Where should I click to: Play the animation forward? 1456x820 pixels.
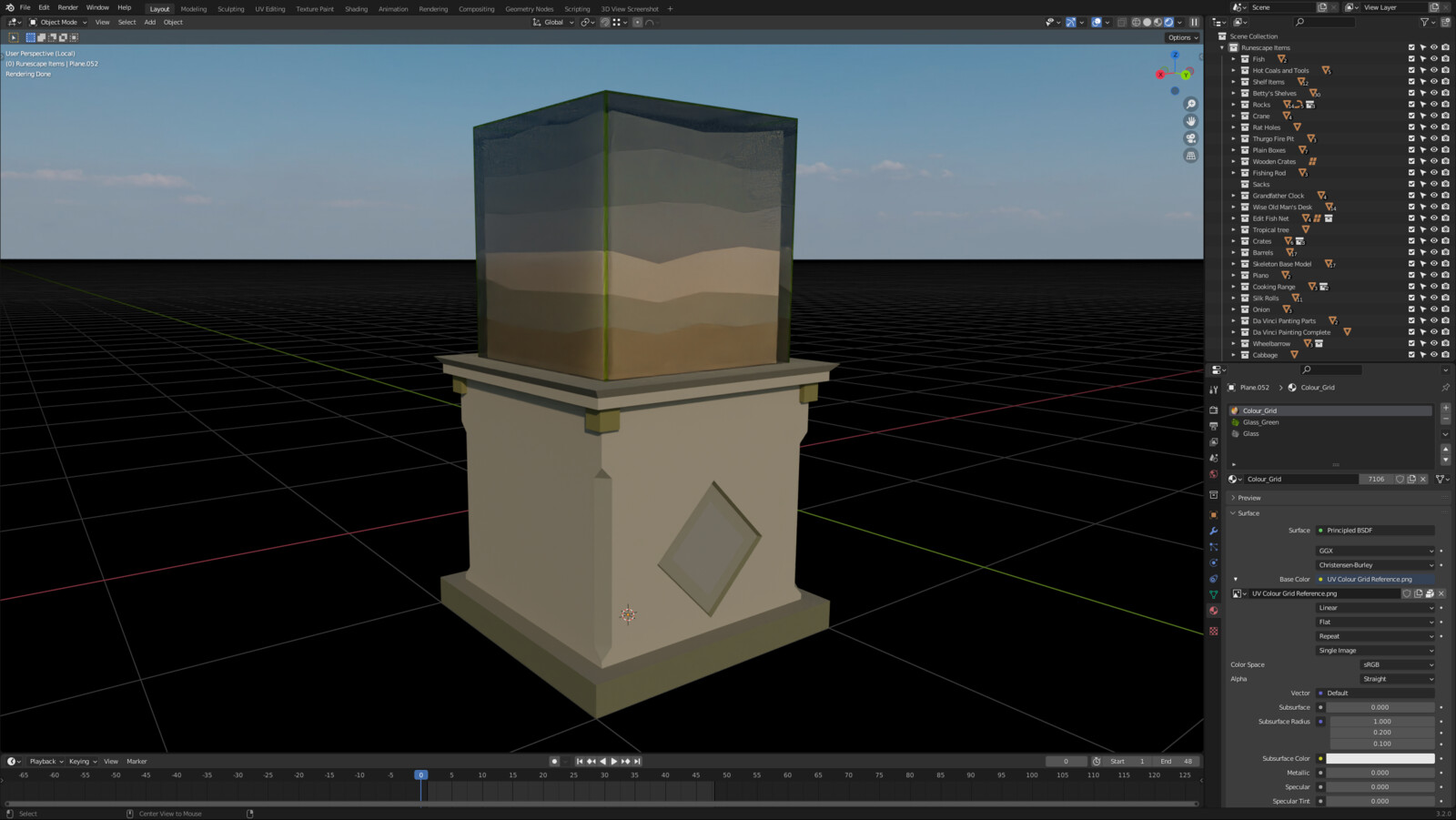614,762
